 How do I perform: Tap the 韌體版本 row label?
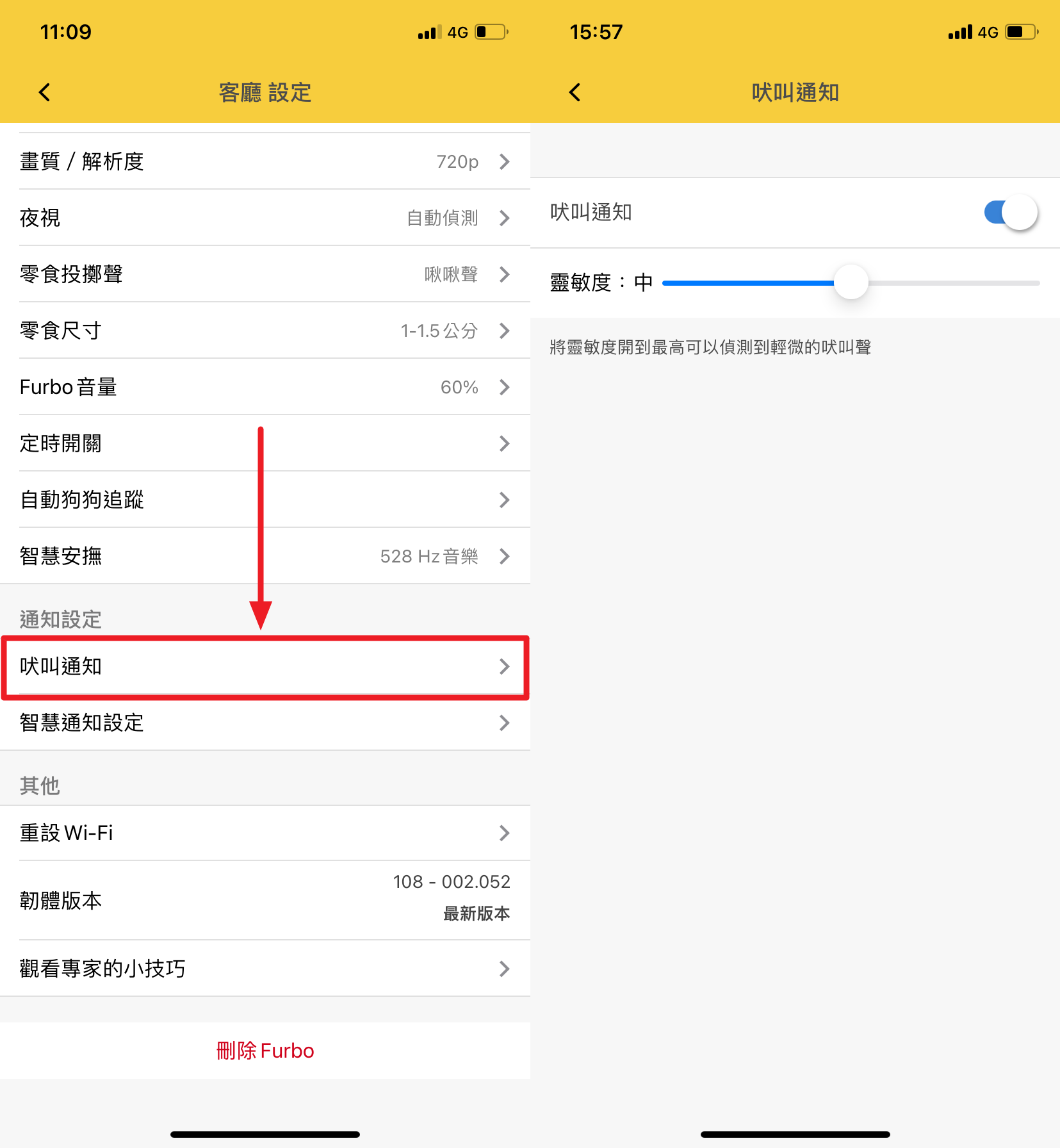pyautogui.click(x=61, y=901)
